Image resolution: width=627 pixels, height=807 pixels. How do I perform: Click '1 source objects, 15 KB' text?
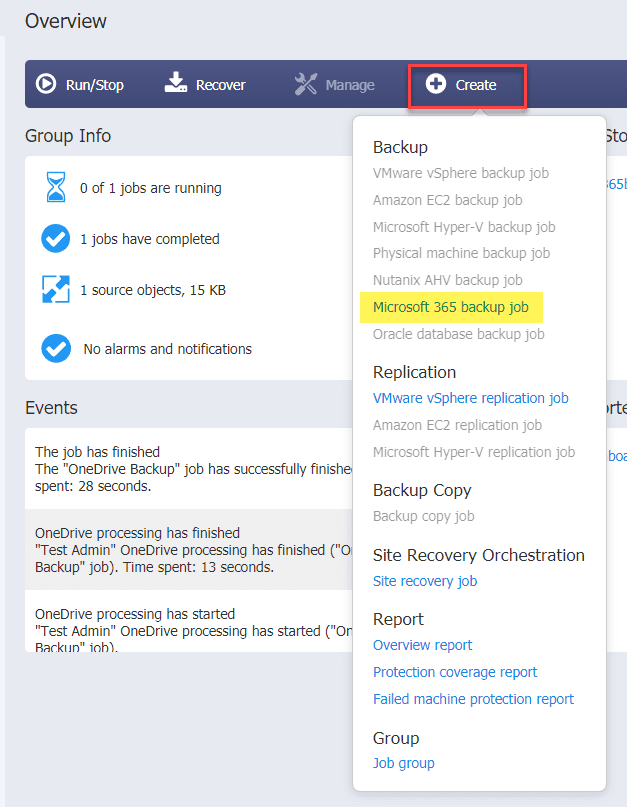coord(153,290)
